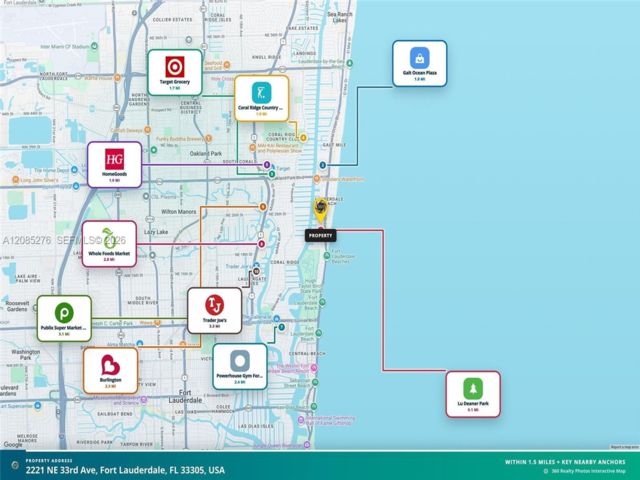Click the black PROPERTY label
Viewport: 640px width, 480px height.
tap(320, 236)
